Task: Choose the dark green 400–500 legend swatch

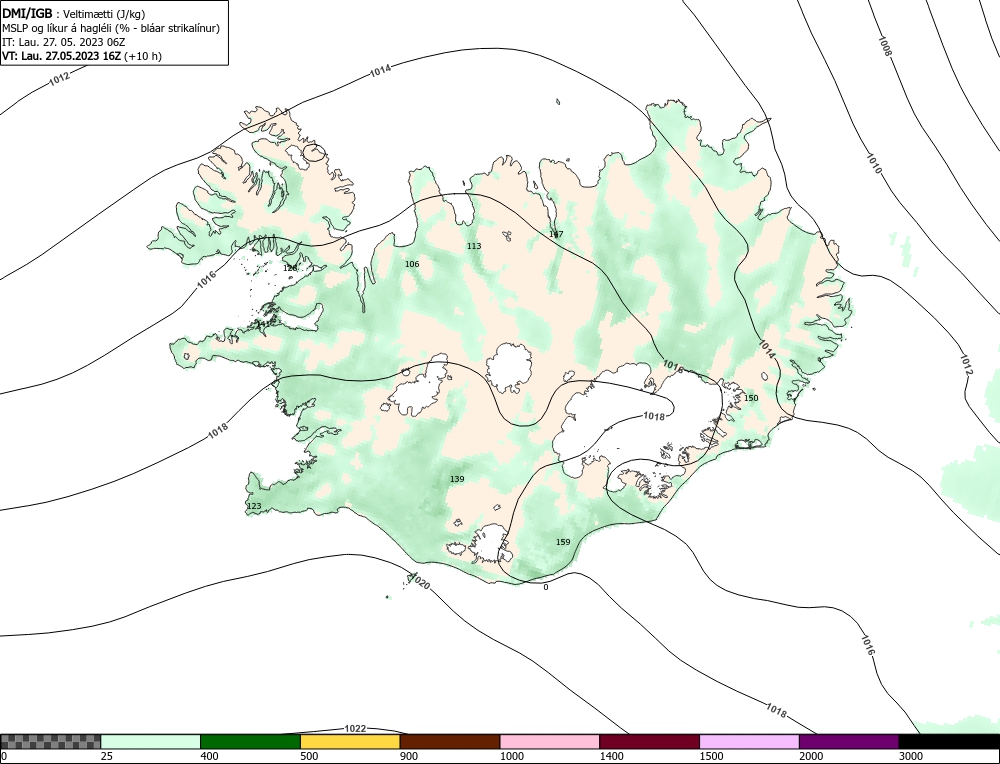Action: click(x=250, y=741)
